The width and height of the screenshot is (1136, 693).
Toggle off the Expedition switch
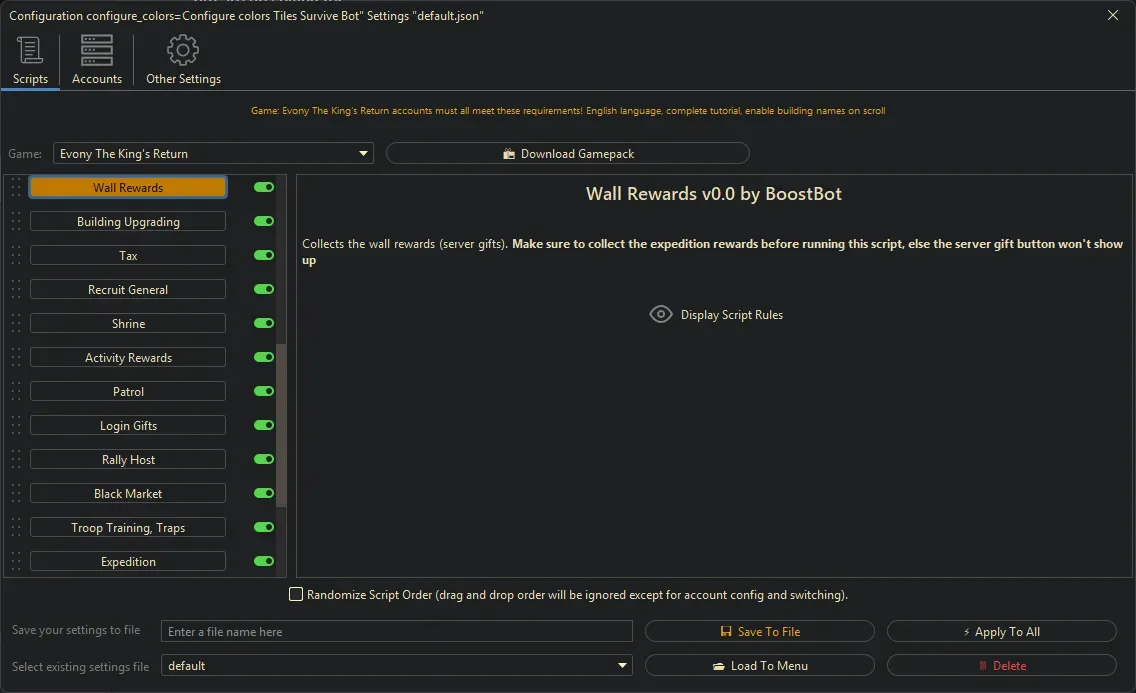point(262,561)
